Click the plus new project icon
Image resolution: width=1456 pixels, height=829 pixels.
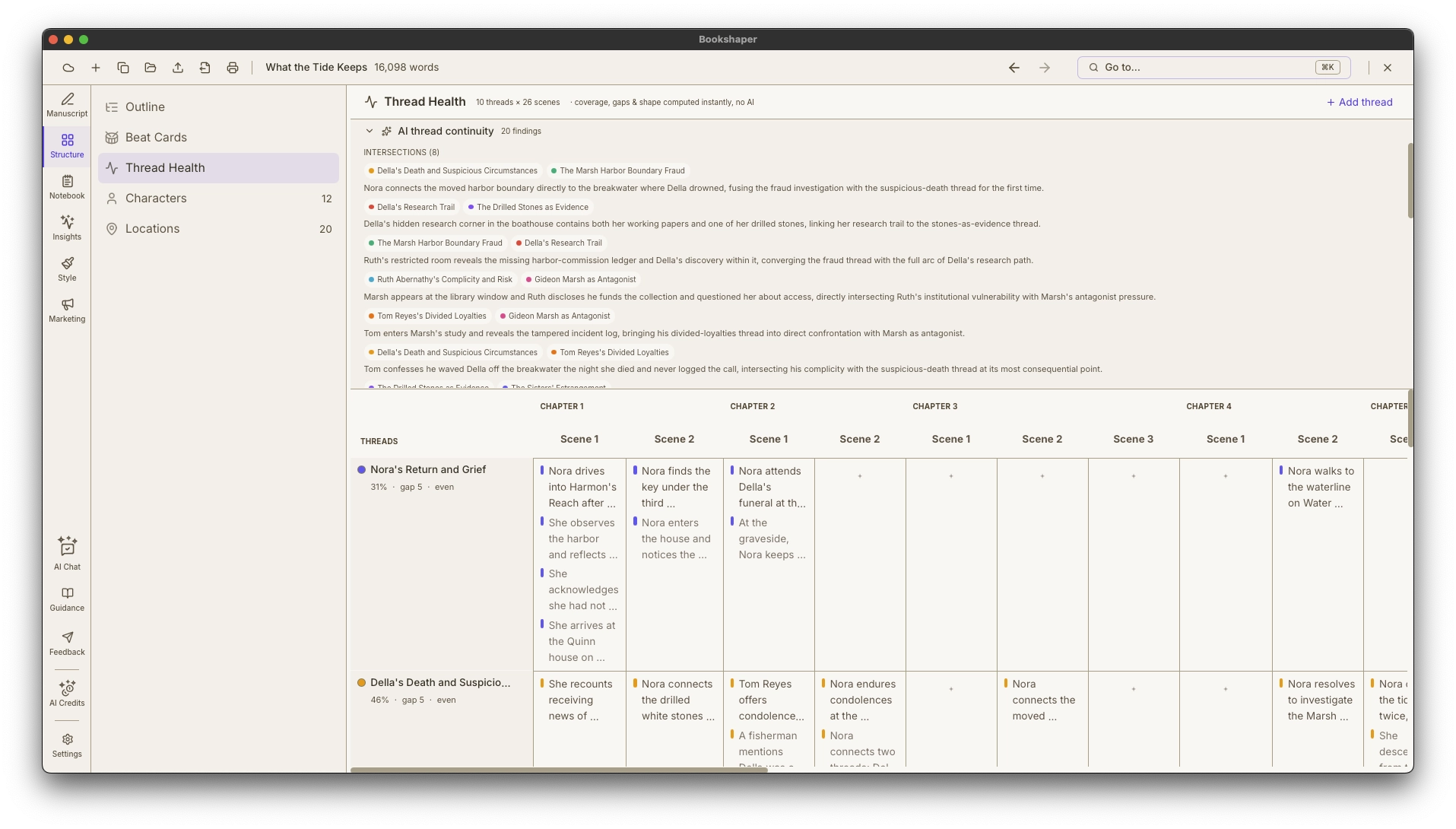pyautogui.click(x=96, y=68)
